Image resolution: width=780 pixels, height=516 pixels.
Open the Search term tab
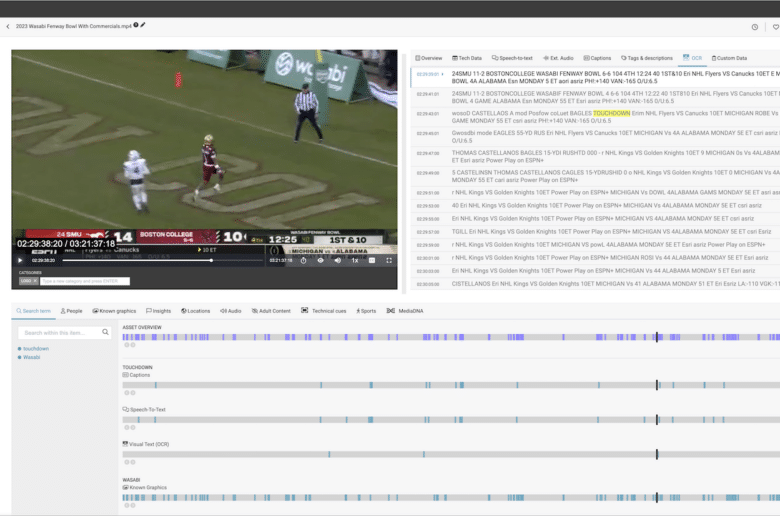pyautogui.click(x=33, y=311)
